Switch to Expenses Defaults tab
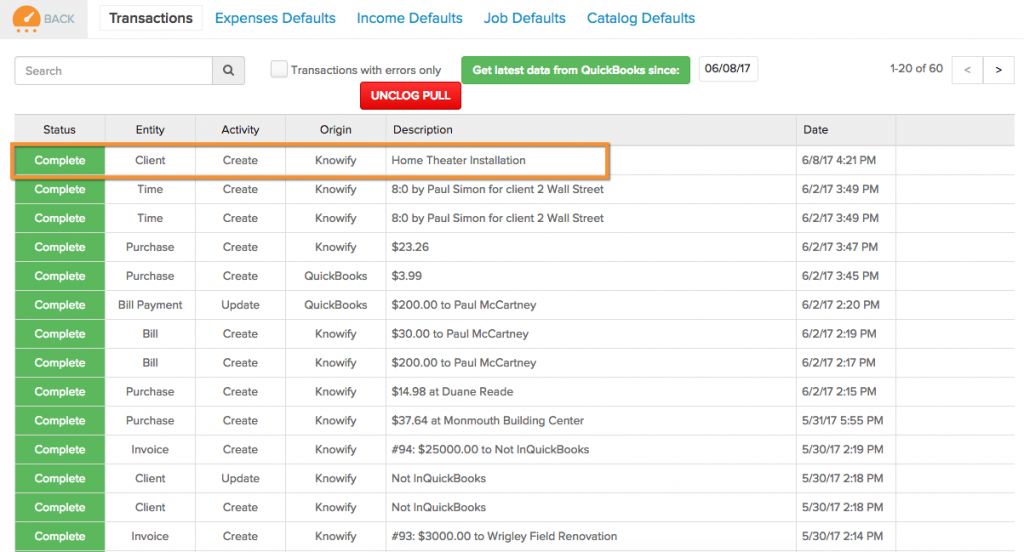The height and width of the screenshot is (552, 1024). pos(275,18)
